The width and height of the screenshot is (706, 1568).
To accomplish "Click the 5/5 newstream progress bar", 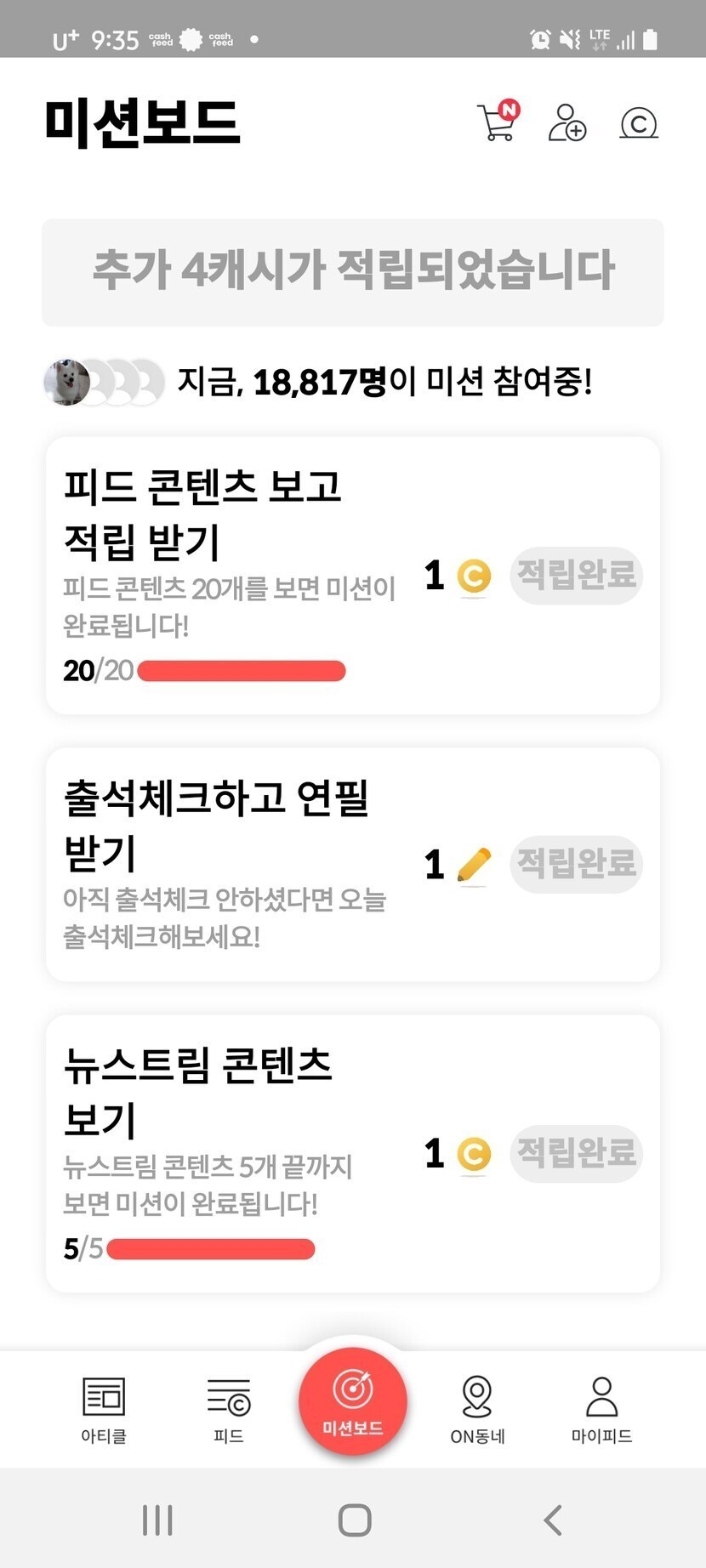I will [211, 1249].
